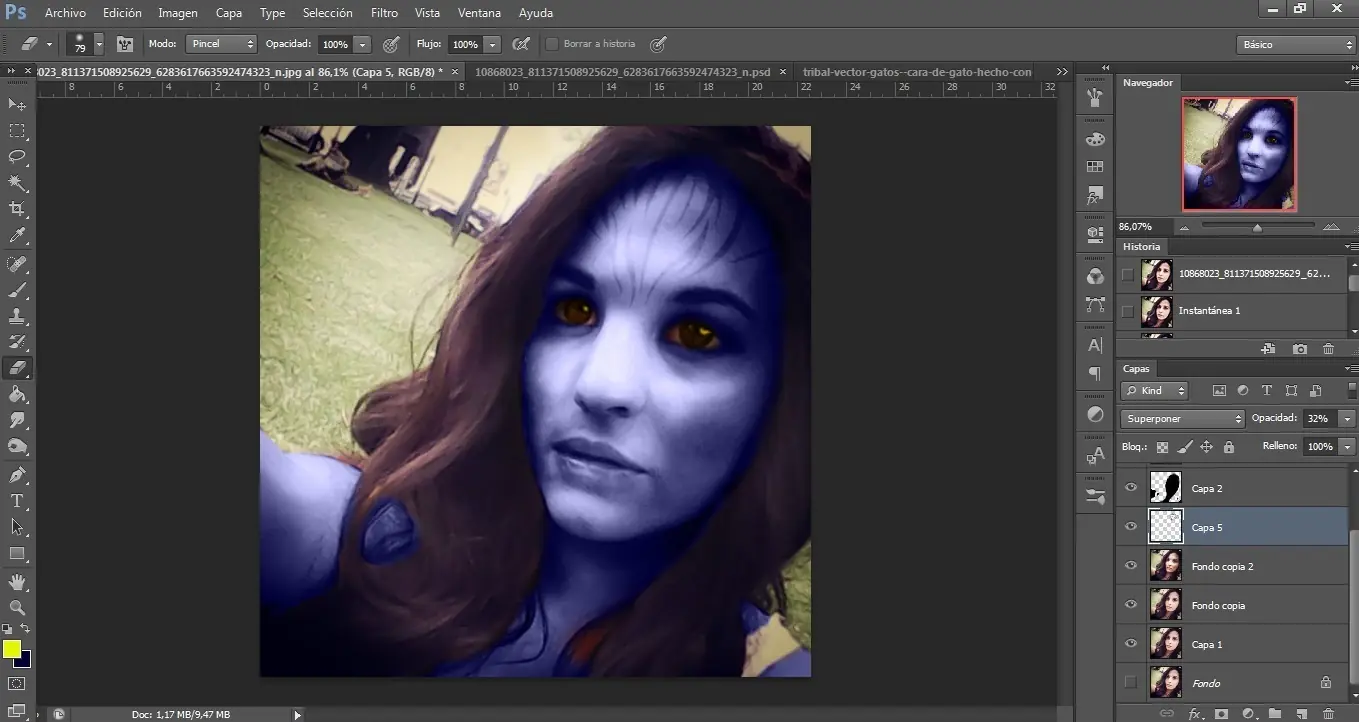Add layer mask icon in Capas panel

point(1221,714)
